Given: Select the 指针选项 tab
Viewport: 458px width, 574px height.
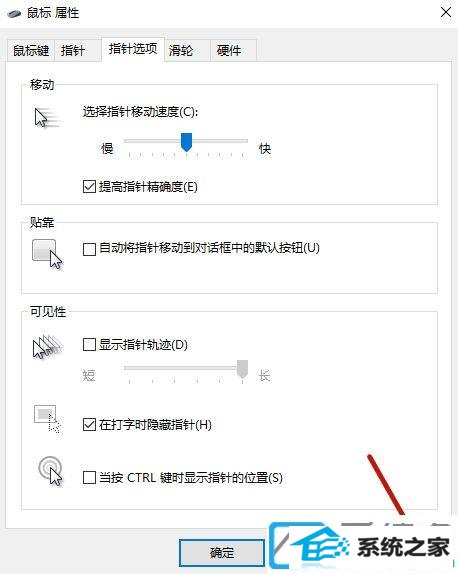Looking at the screenshot, I should pyautogui.click(x=133, y=49).
